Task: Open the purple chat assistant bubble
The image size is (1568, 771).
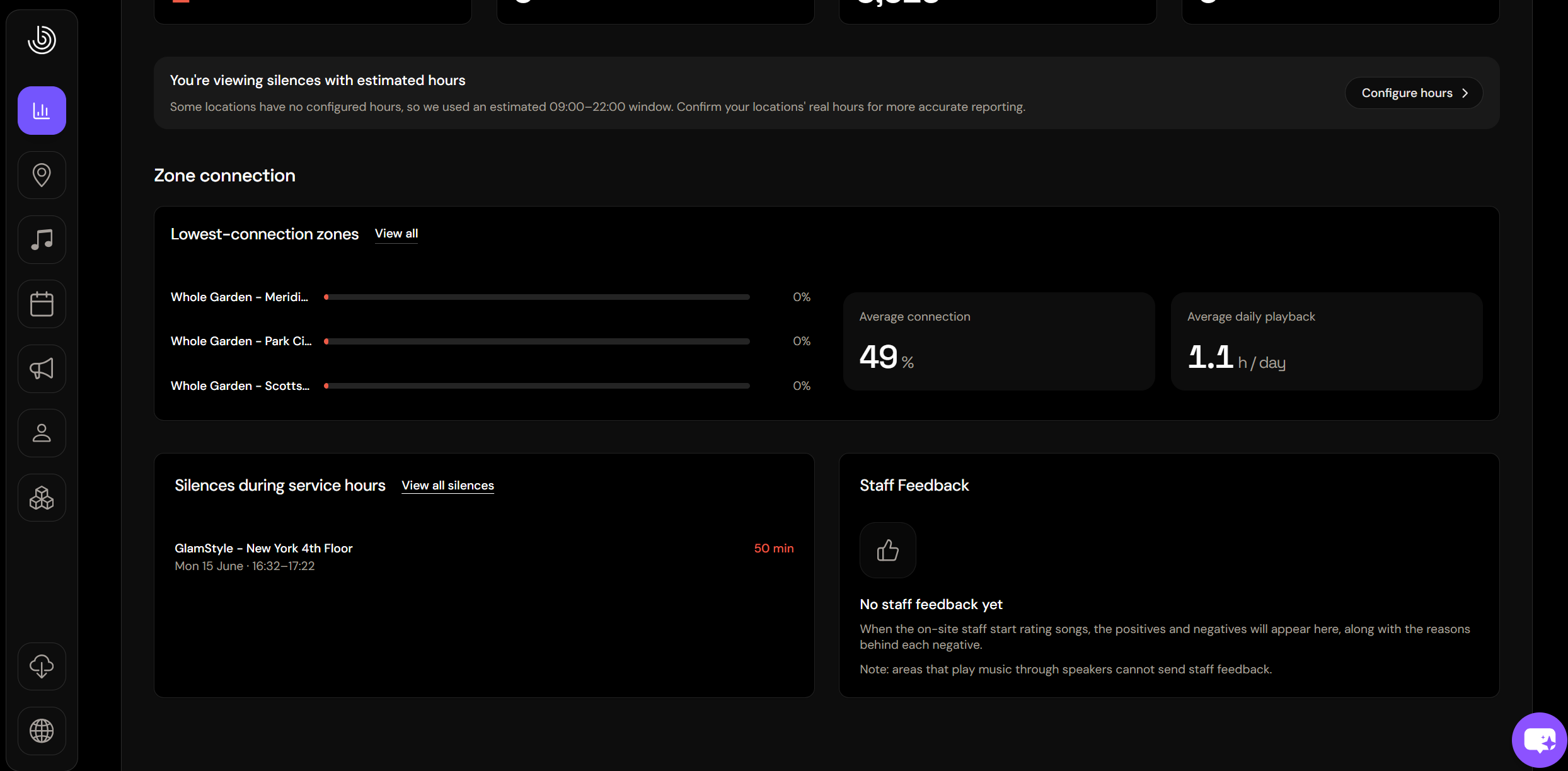Action: pos(1540,740)
